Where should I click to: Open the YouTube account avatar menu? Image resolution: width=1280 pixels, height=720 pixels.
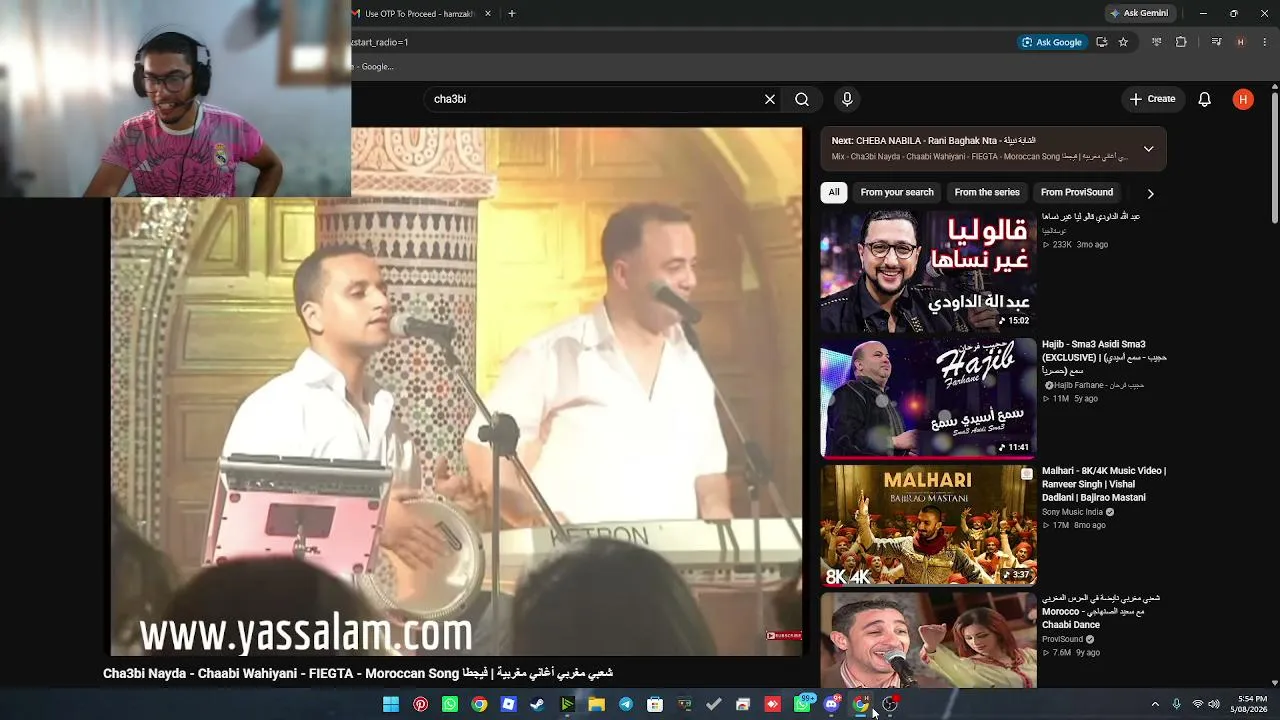[x=1243, y=99]
